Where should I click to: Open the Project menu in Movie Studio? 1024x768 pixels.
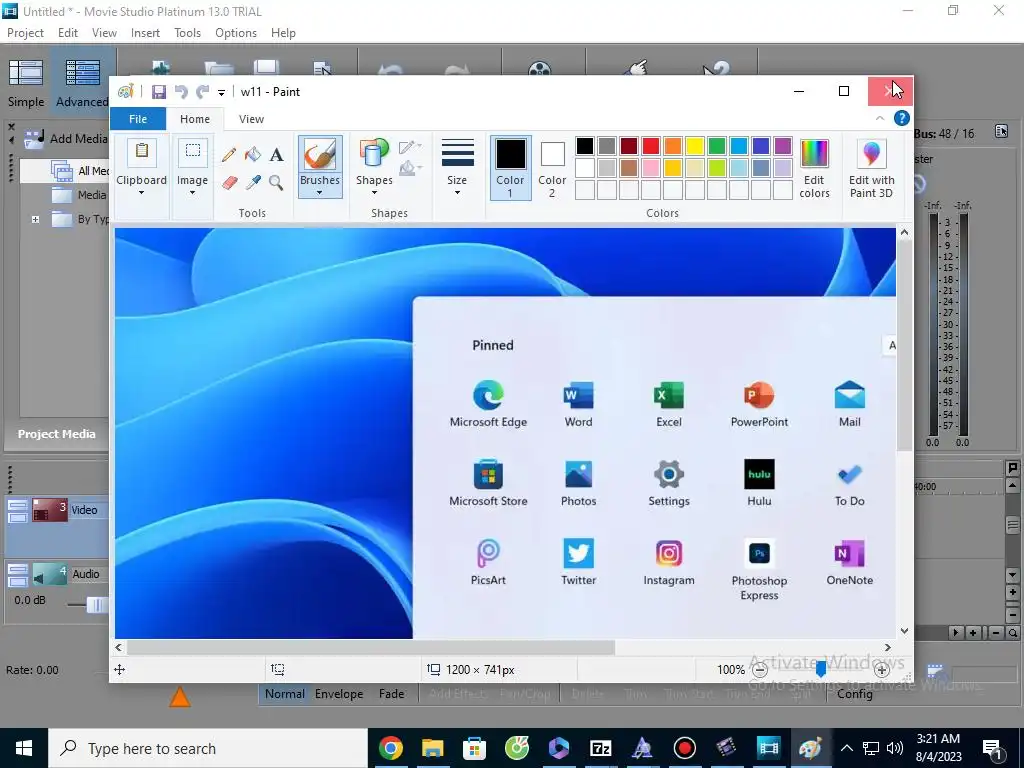[x=25, y=33]
